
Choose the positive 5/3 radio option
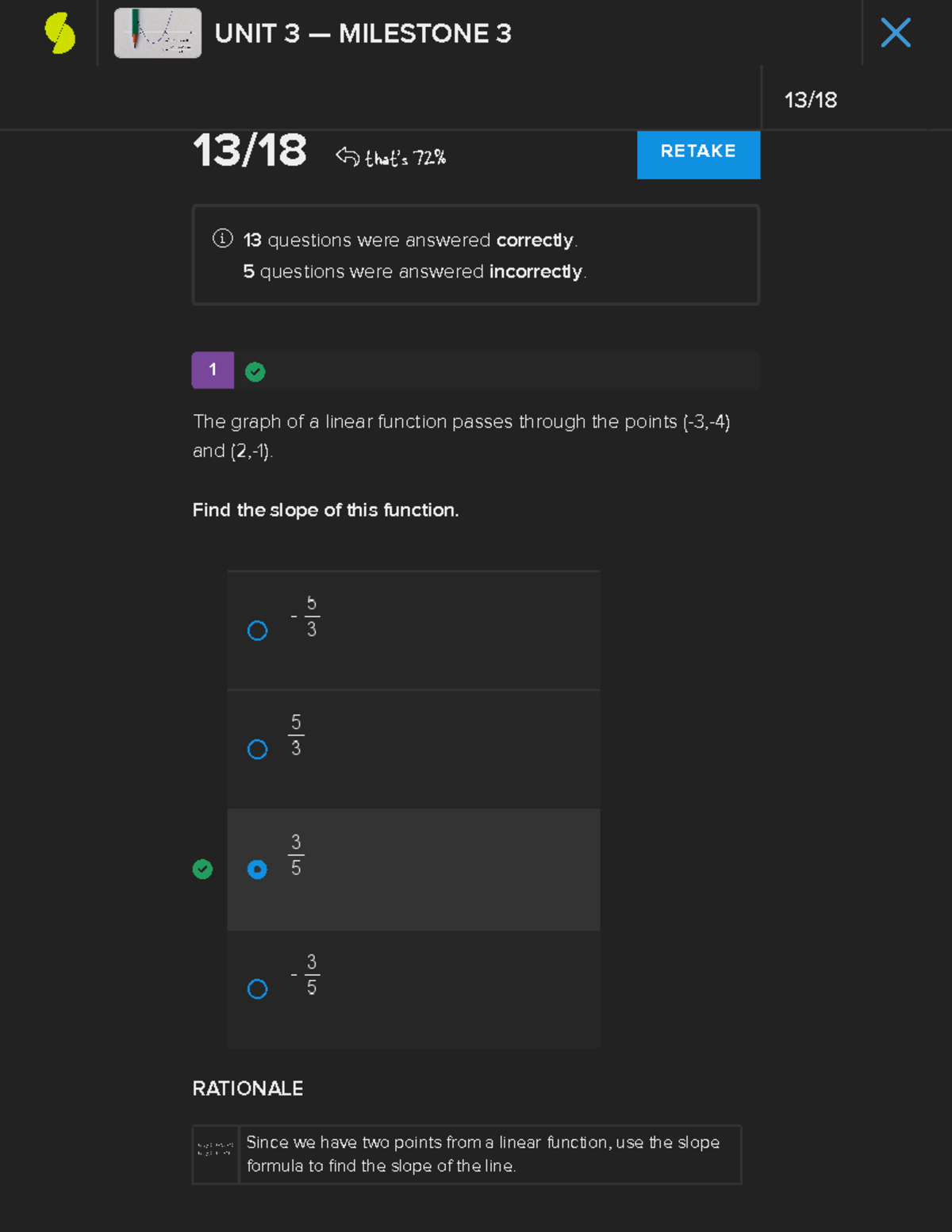257,750
